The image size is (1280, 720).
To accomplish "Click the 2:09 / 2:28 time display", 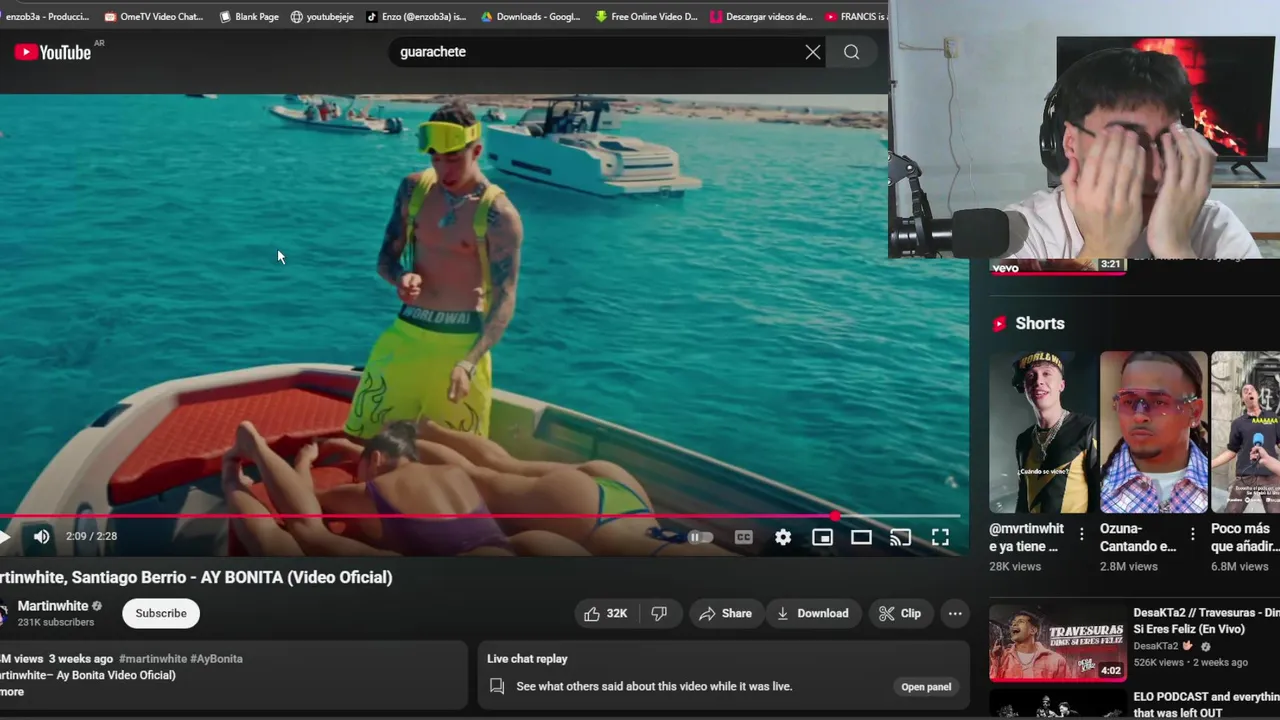I will point(91,537).
